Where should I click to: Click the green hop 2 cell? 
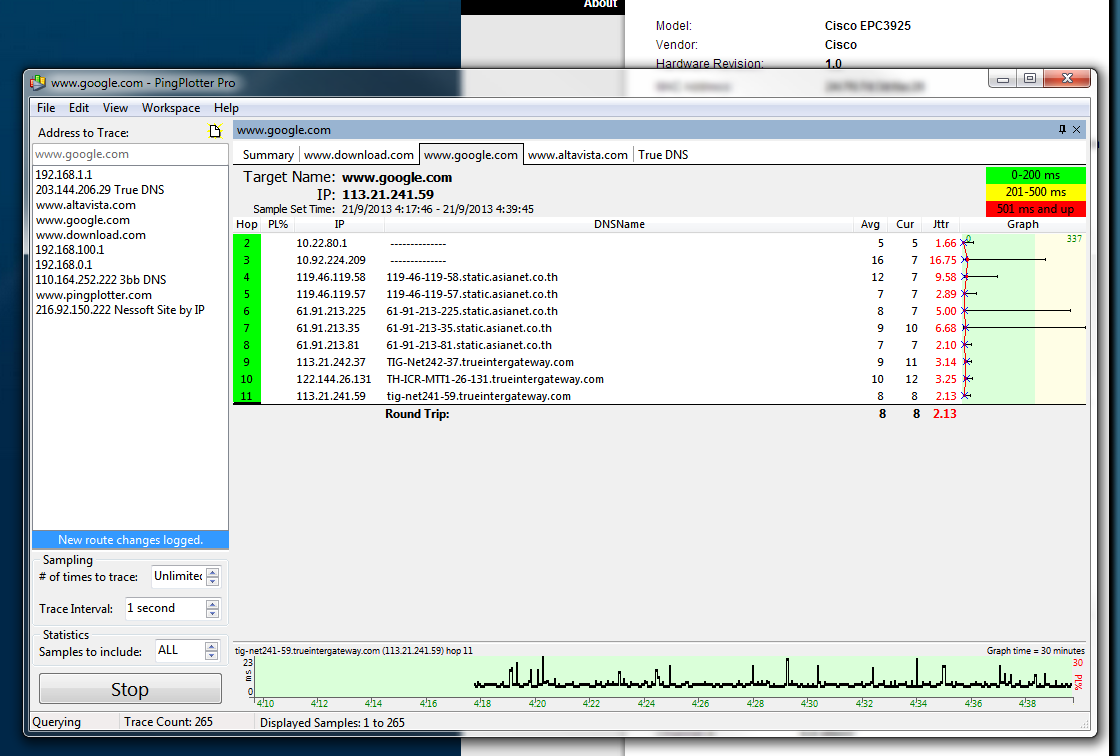[246, 243]
